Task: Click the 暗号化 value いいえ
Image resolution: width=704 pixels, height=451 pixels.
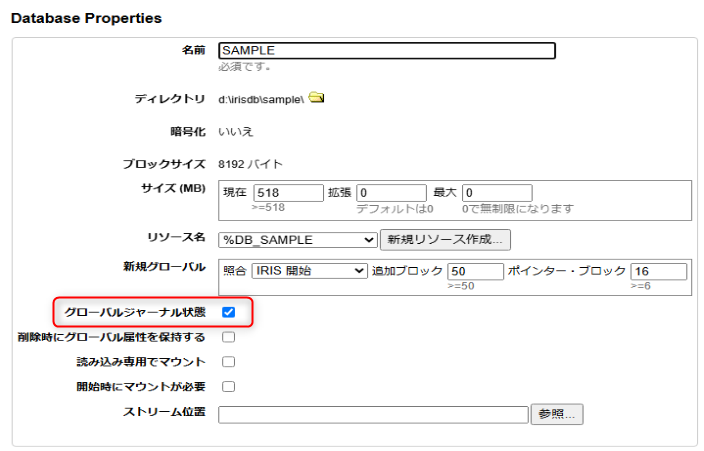Action: coord(236,131)
